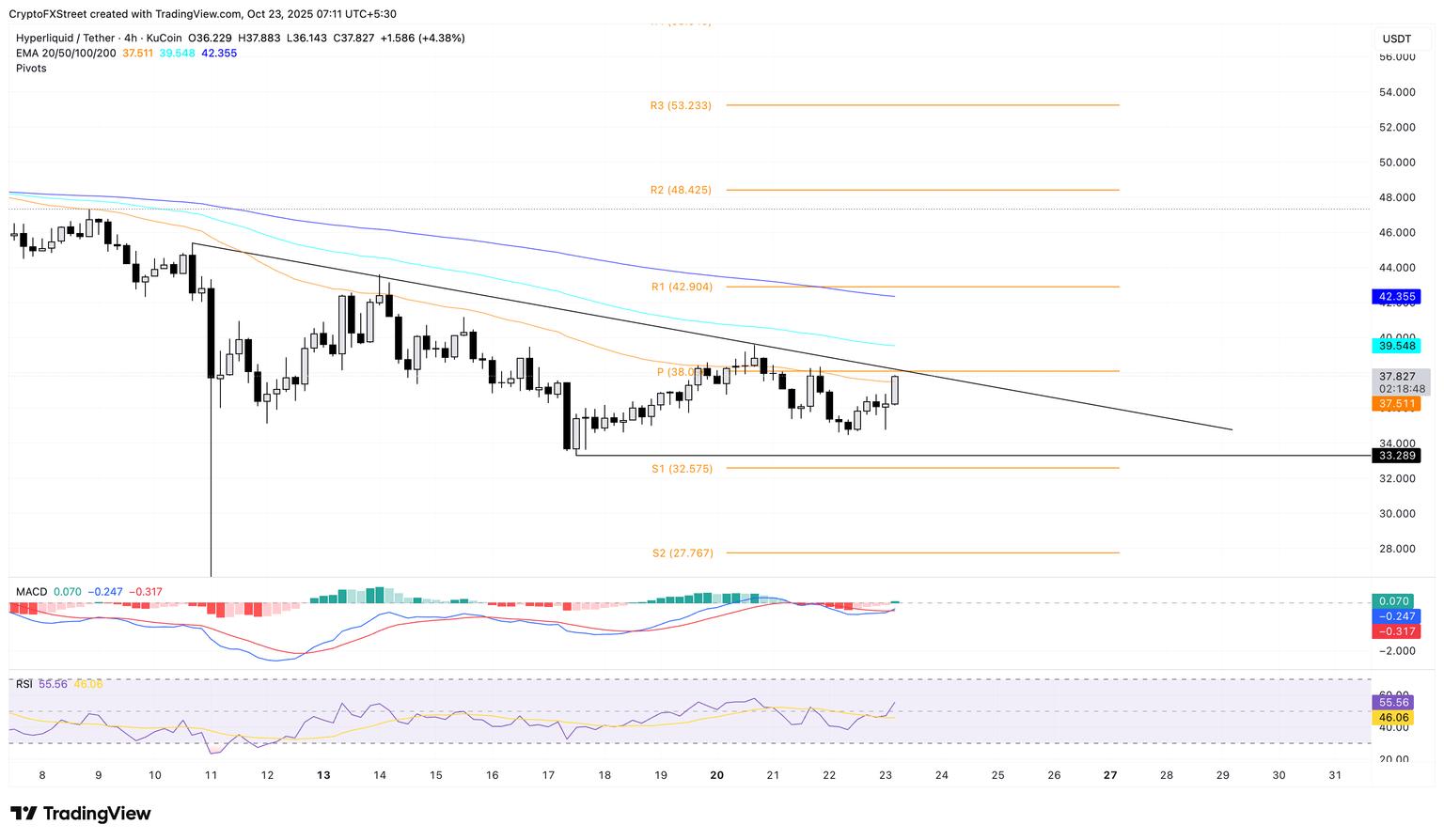1444x840 pixels.
Task: Select the black 33.289 support level tag
Action: (1396, 456)
